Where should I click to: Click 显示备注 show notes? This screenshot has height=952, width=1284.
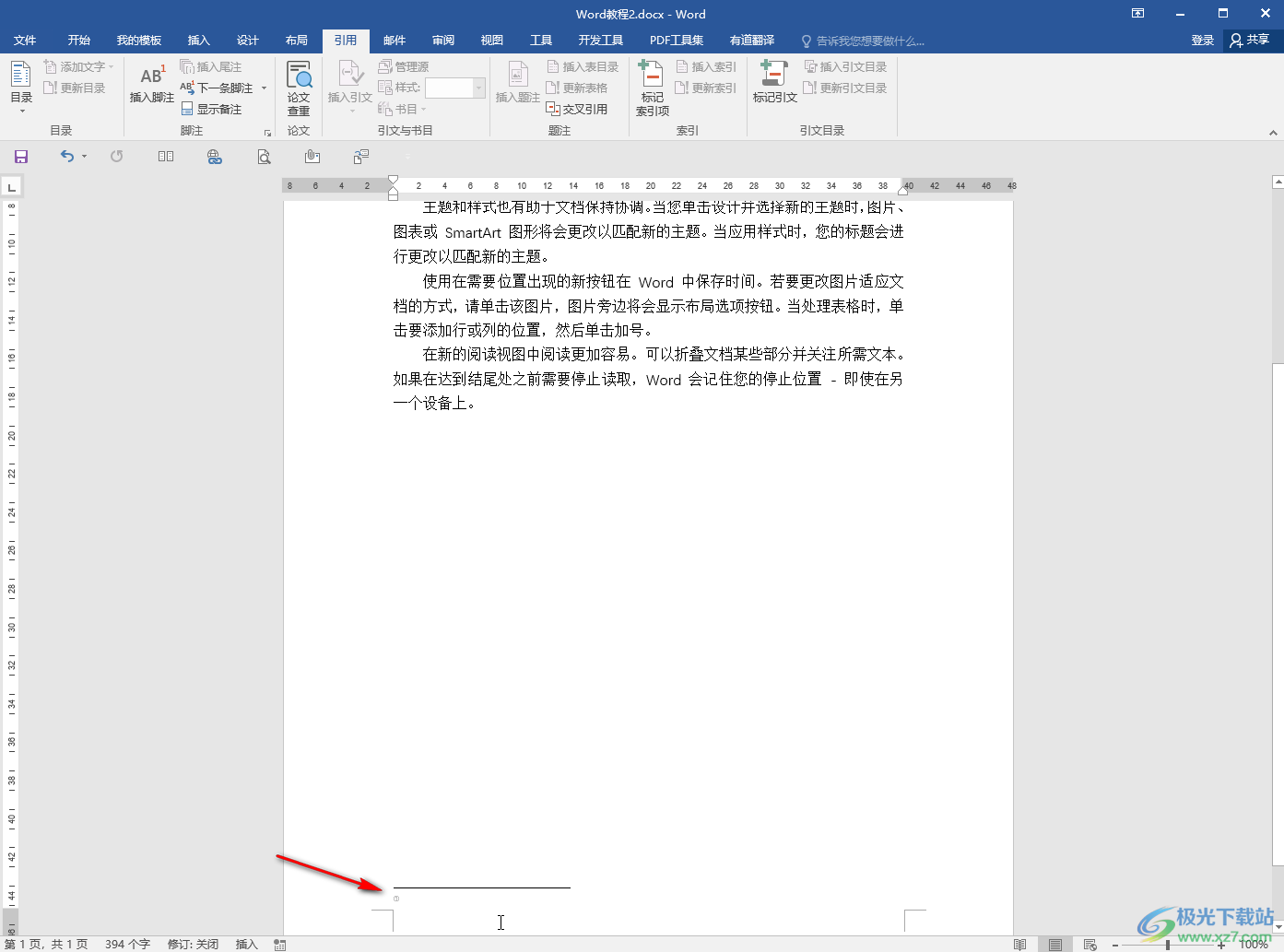pyautogui.click(x=211, y=109)
